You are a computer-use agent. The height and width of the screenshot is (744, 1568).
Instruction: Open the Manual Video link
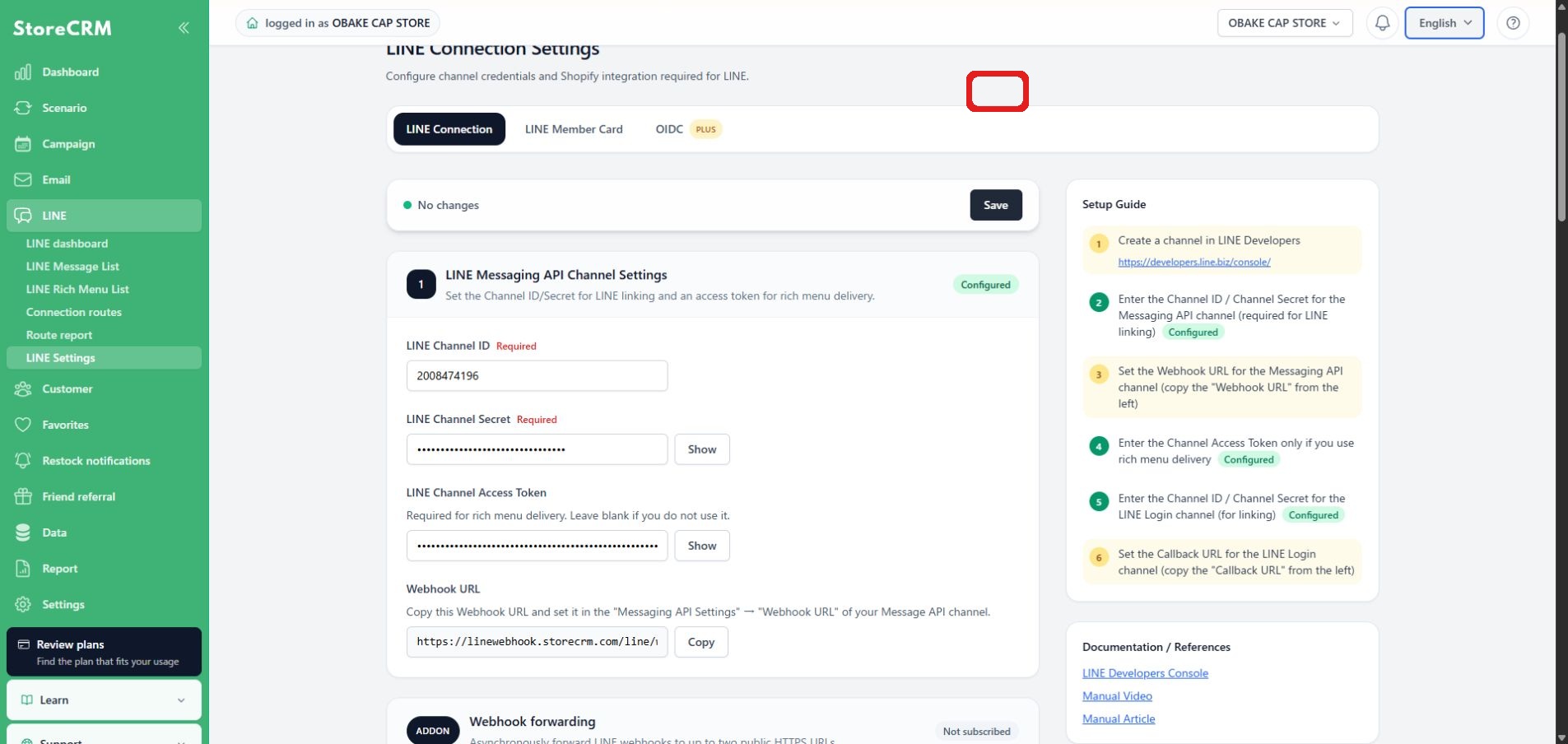point(1117,696)
